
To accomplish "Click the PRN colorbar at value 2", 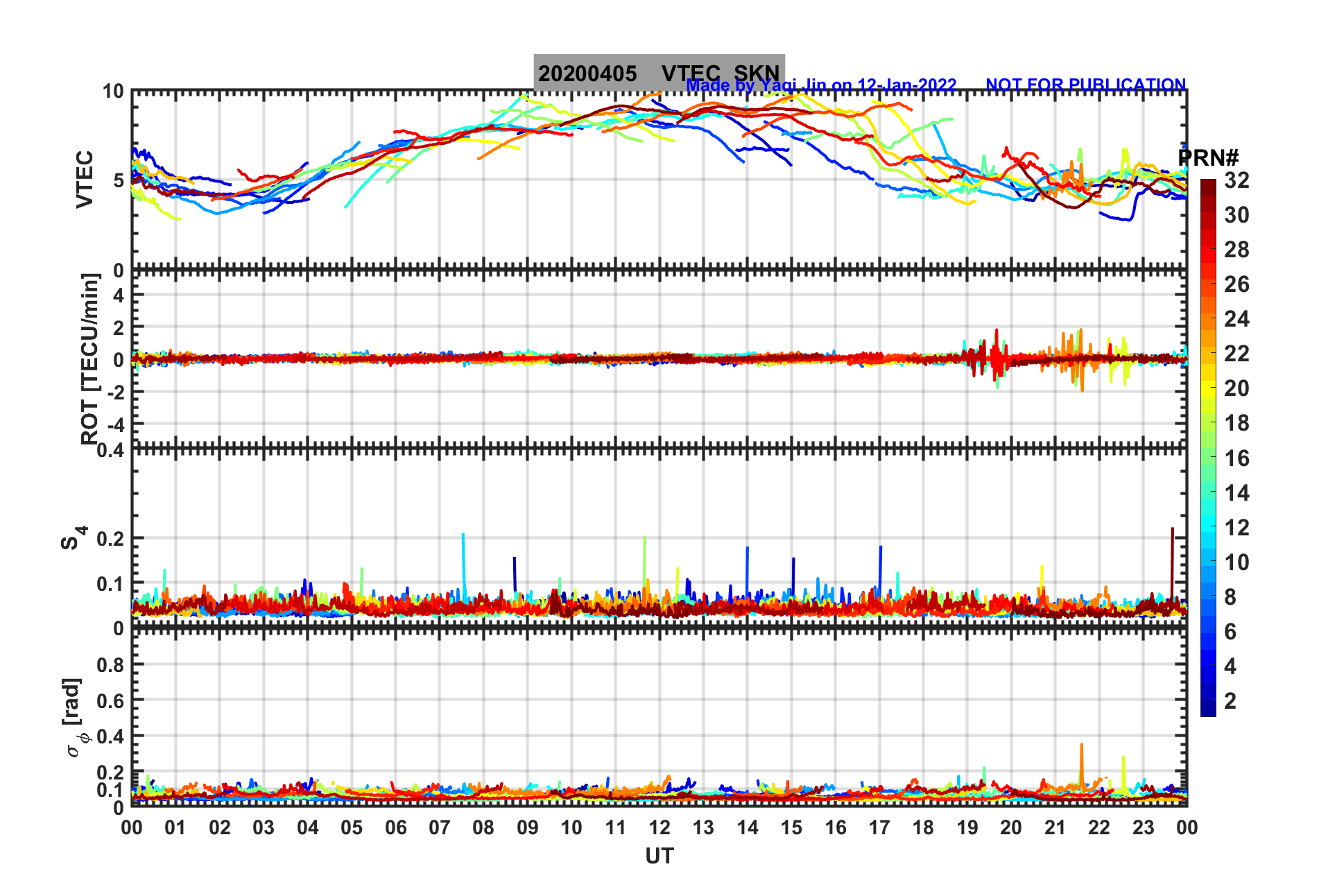I will pyautogui.click(x=1208, y=700).
